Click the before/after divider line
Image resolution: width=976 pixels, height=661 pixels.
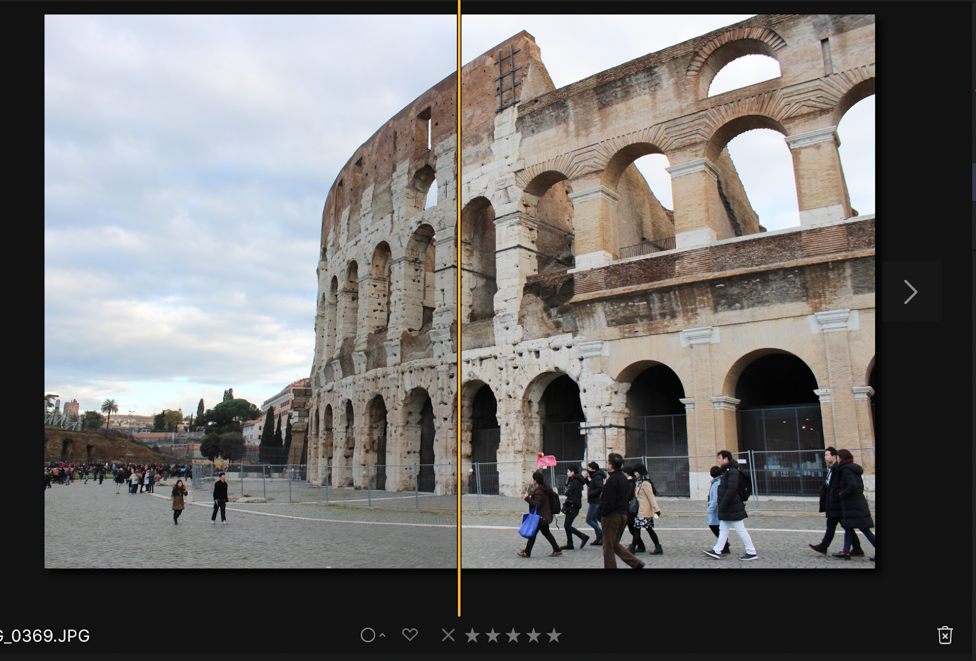pos(459,308)
